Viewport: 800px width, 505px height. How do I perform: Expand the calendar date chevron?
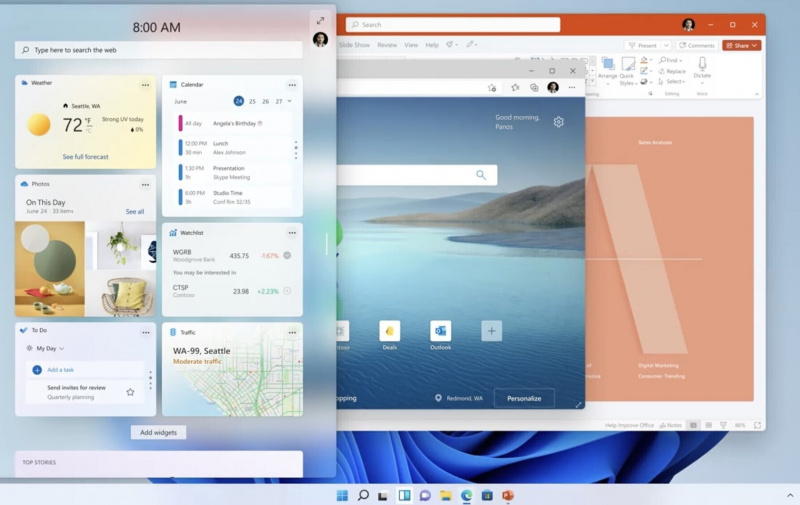(290, 101)
